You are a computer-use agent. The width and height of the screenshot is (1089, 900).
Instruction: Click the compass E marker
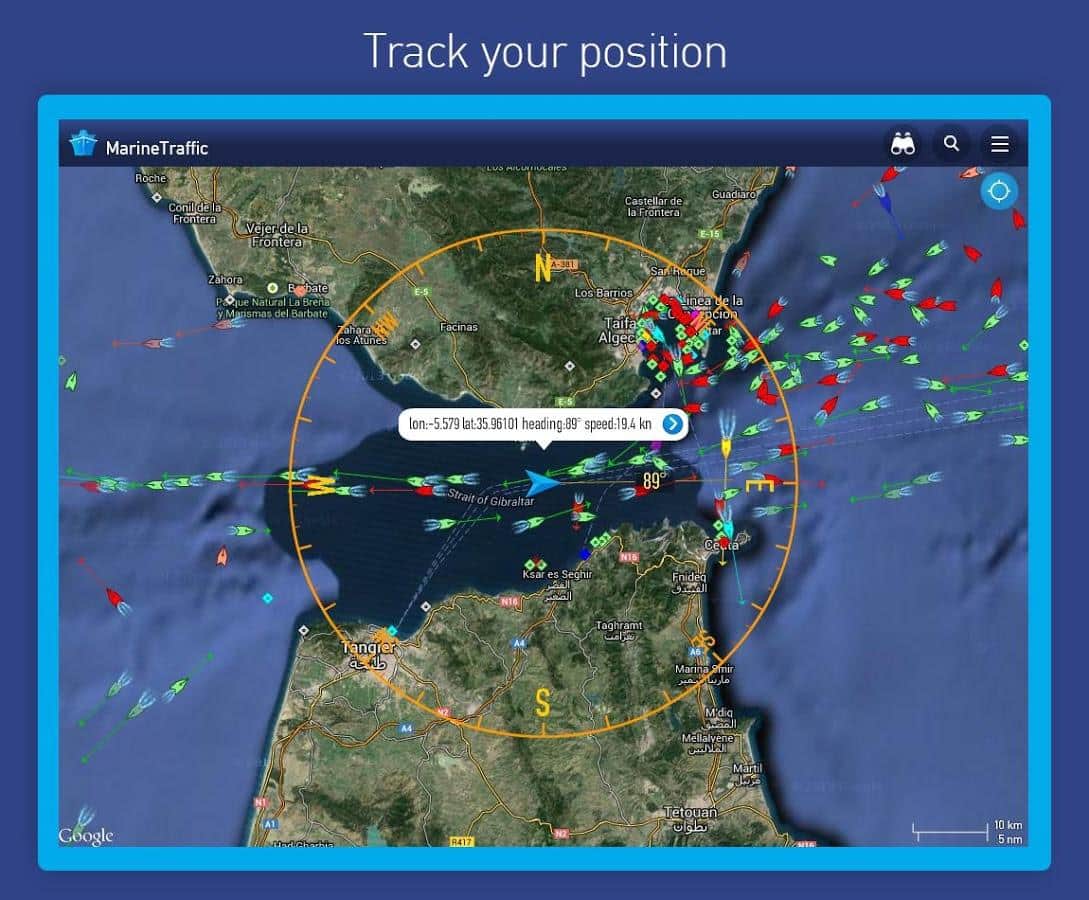coord(760,486)
